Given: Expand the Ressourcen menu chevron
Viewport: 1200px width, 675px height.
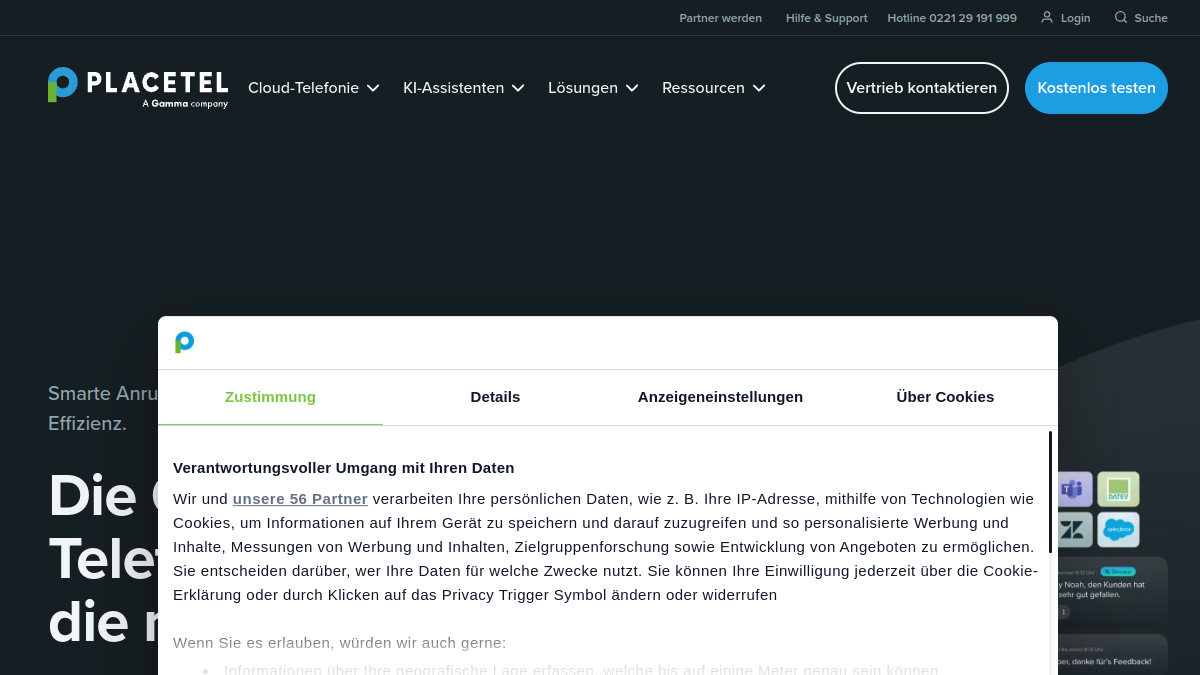Looking at the screenshot, I should (759, 88).
